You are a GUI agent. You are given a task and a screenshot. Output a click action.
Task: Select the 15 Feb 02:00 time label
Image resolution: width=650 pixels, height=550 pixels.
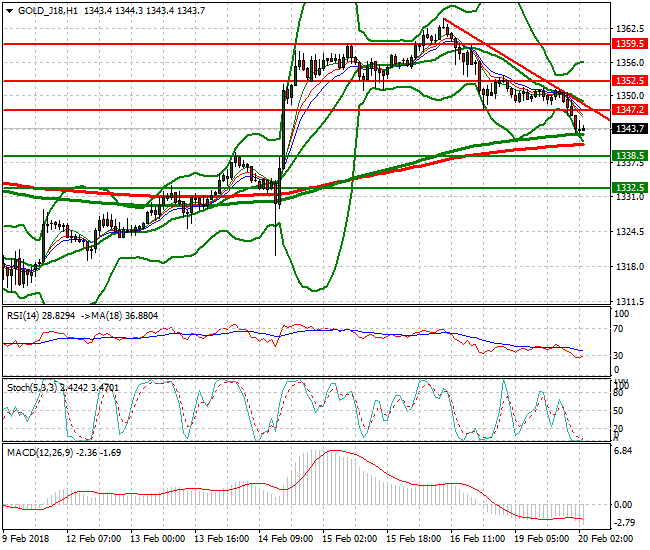point(349,539)
